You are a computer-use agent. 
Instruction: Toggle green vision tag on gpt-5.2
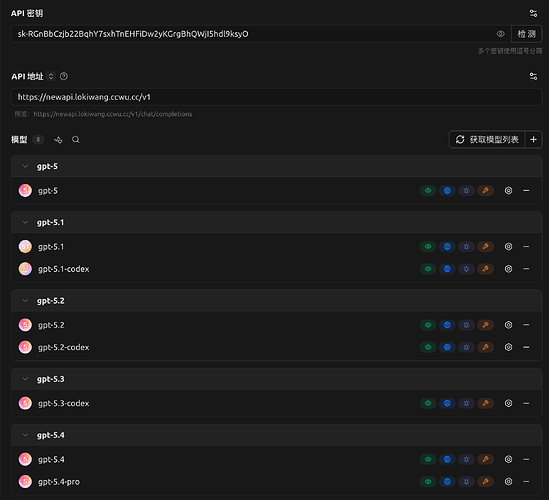coord(428,325)
